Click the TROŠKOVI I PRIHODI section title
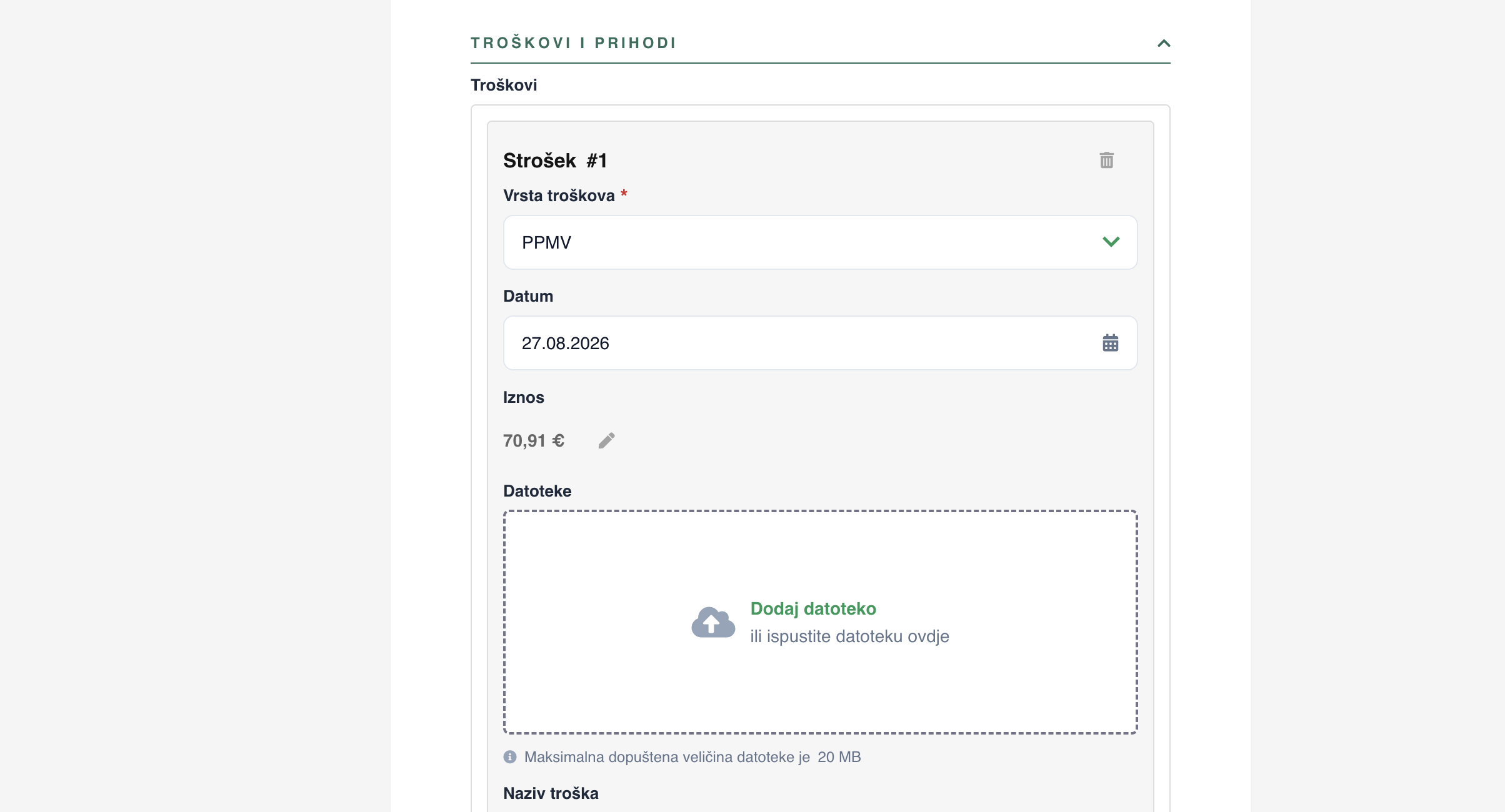The height and width of the screenshot is (812, 1505). [x=573, y=43]
